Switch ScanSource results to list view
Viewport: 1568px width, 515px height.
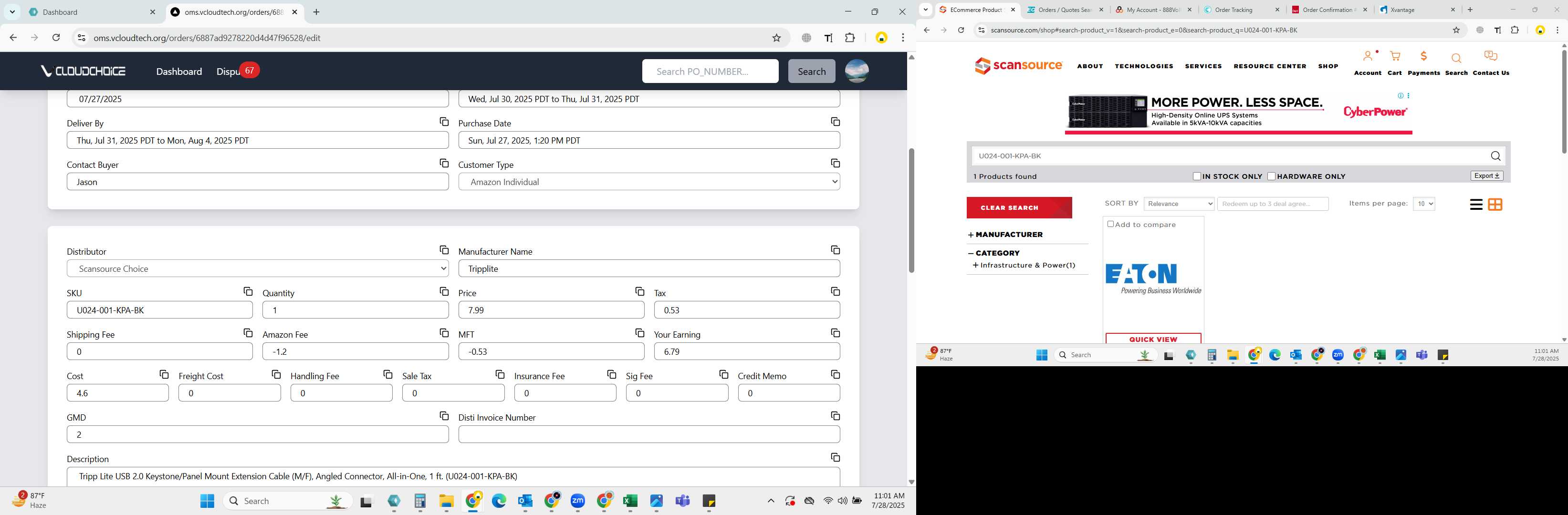[1475, 205]
